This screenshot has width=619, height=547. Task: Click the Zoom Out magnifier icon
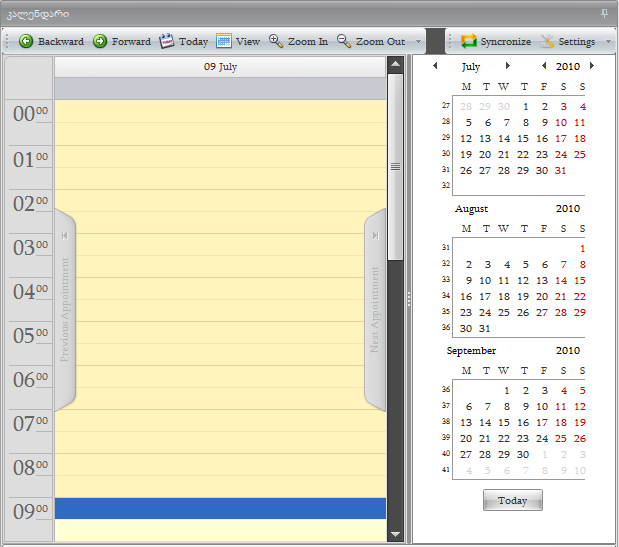(344, 41)
